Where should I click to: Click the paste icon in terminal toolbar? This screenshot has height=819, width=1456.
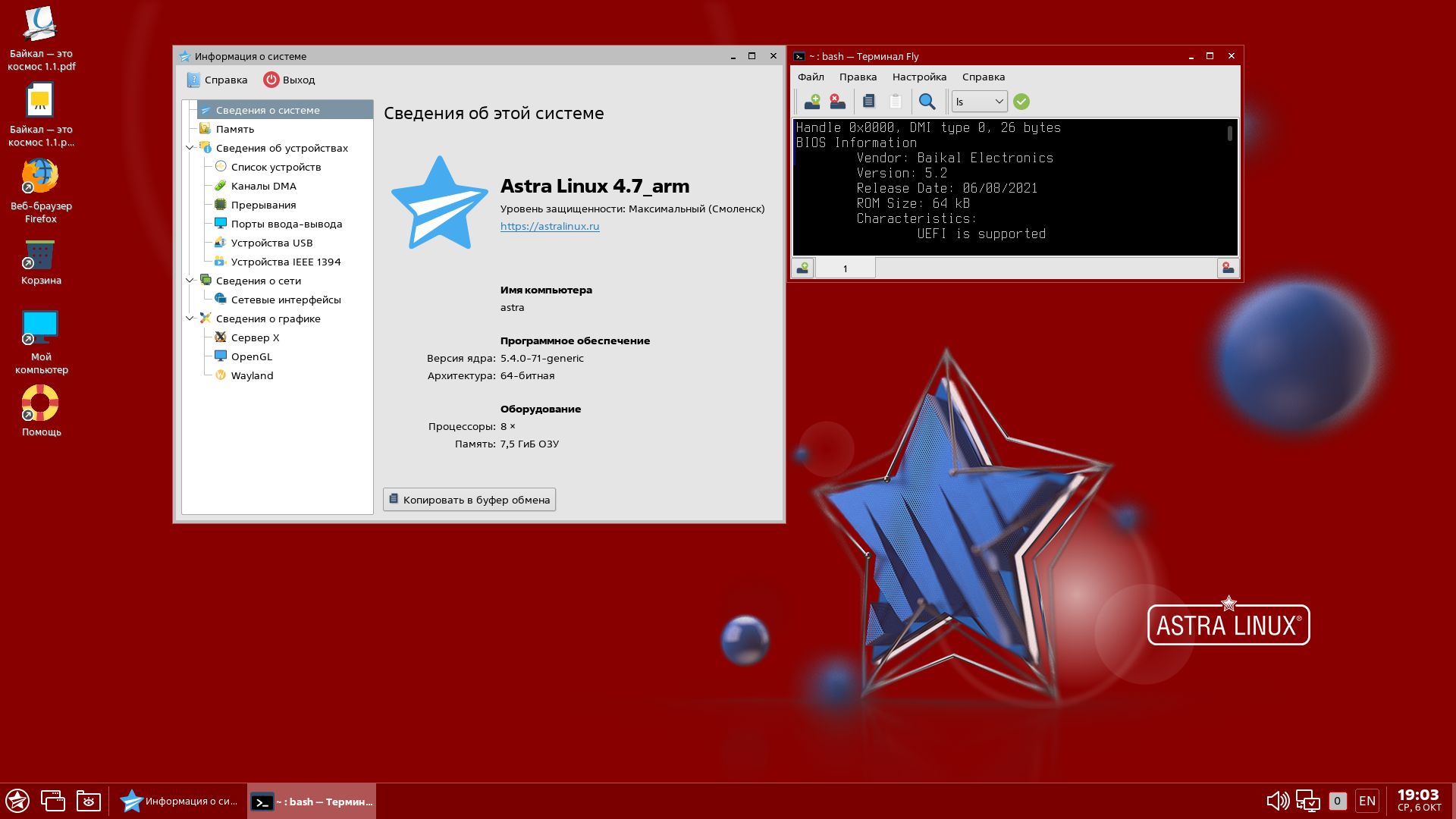click(x=896, y=102)
